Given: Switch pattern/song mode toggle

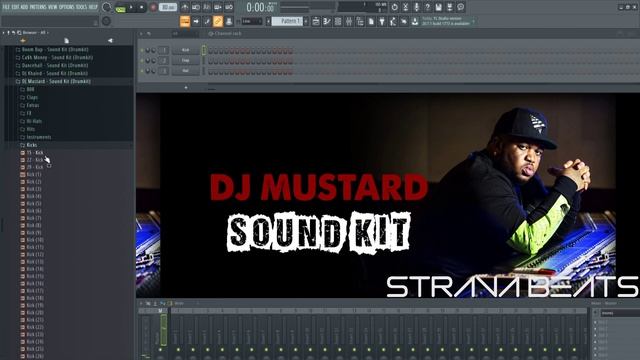Looking at the screenshot, I should 120,8.
